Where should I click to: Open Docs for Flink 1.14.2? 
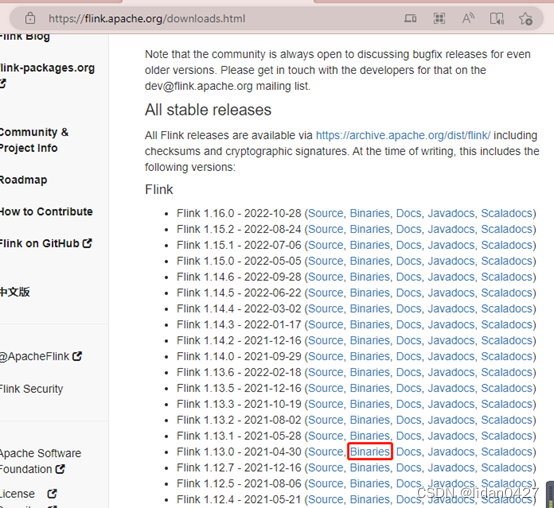coord(409,340)
